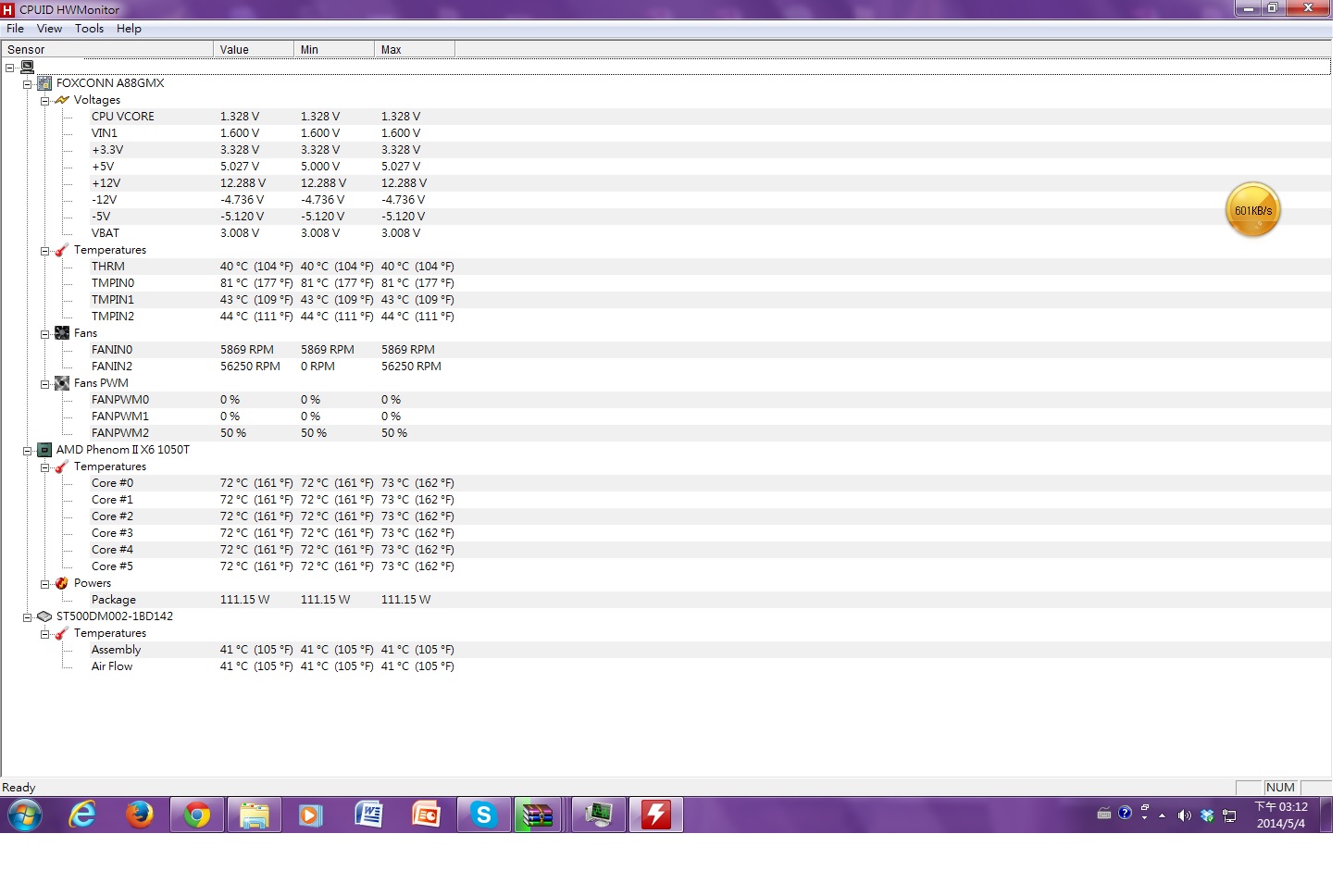Collapse the ST500DM002-1BD142 drive node
This screenshot has height=896, width=1344.
pyautogui.click(x=27, y=617)
